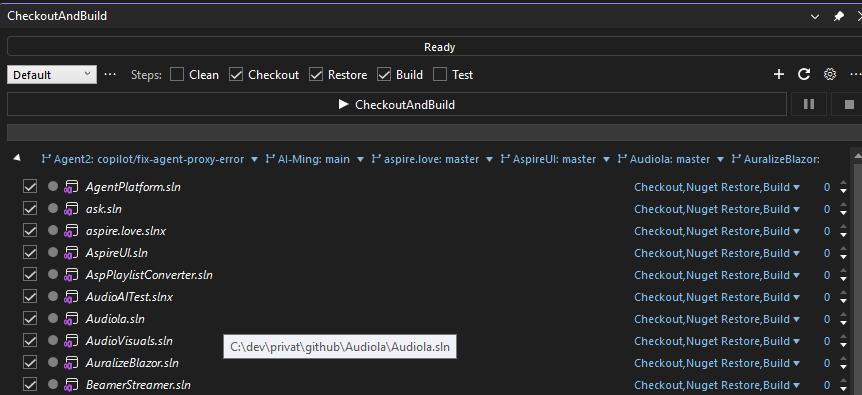The height and width of the screenshot is (395, 862).
Task: Select the BeamerStreamer.sln row name
Action: tap(138, 385)
